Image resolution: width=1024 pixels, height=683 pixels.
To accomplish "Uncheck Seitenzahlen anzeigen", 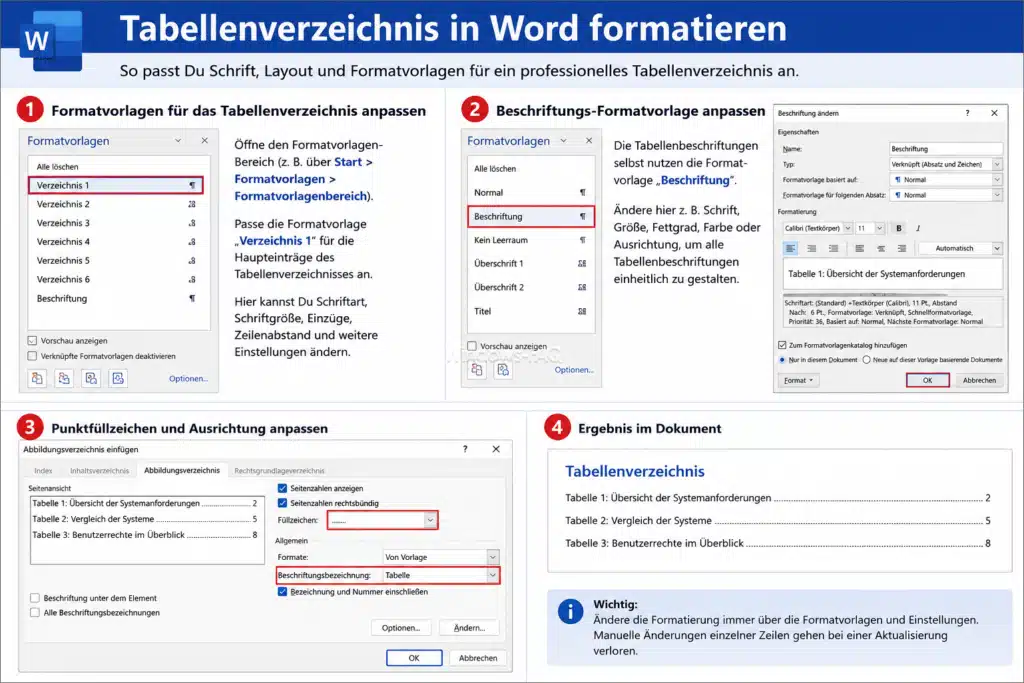I will [283, 488].
